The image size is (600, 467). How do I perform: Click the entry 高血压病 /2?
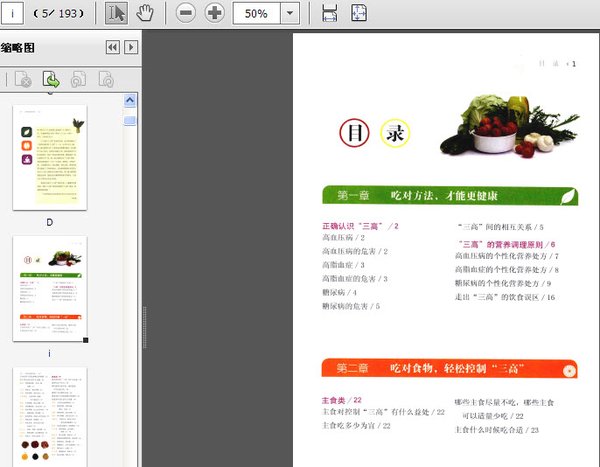pos(343,238)
